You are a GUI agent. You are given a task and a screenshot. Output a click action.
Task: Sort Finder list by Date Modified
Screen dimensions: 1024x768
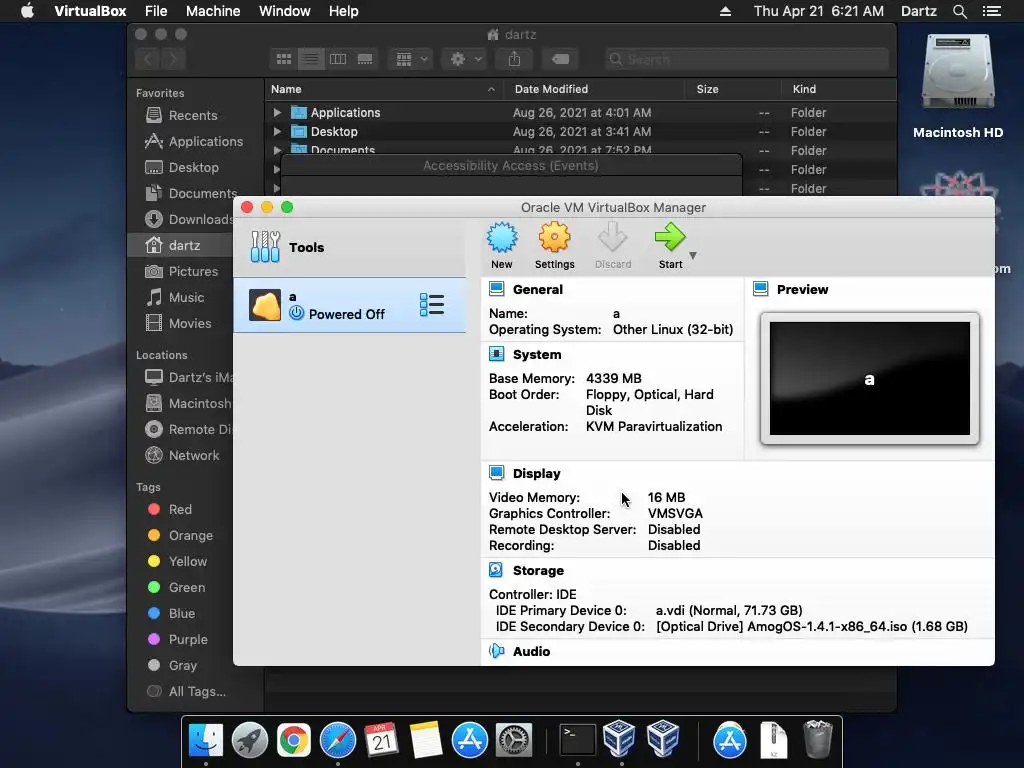click(x=594, y=89)
